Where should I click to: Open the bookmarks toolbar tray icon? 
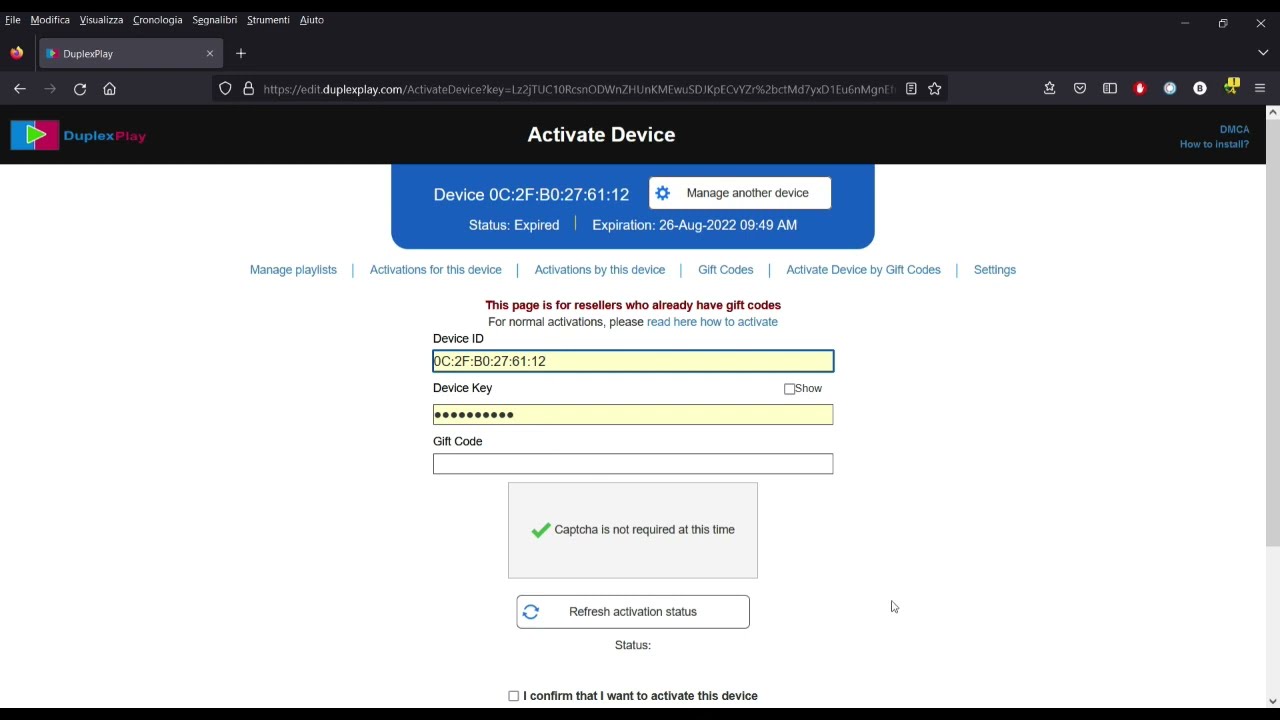point(1050,89)
